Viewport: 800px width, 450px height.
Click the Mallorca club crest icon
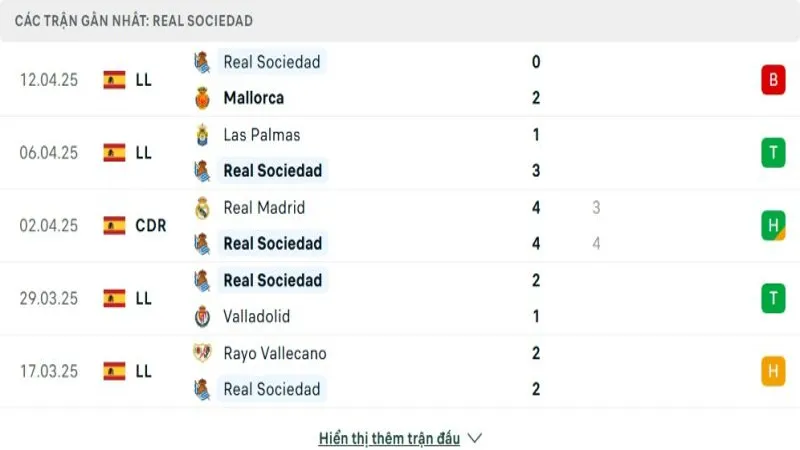[x=202, y=98]
